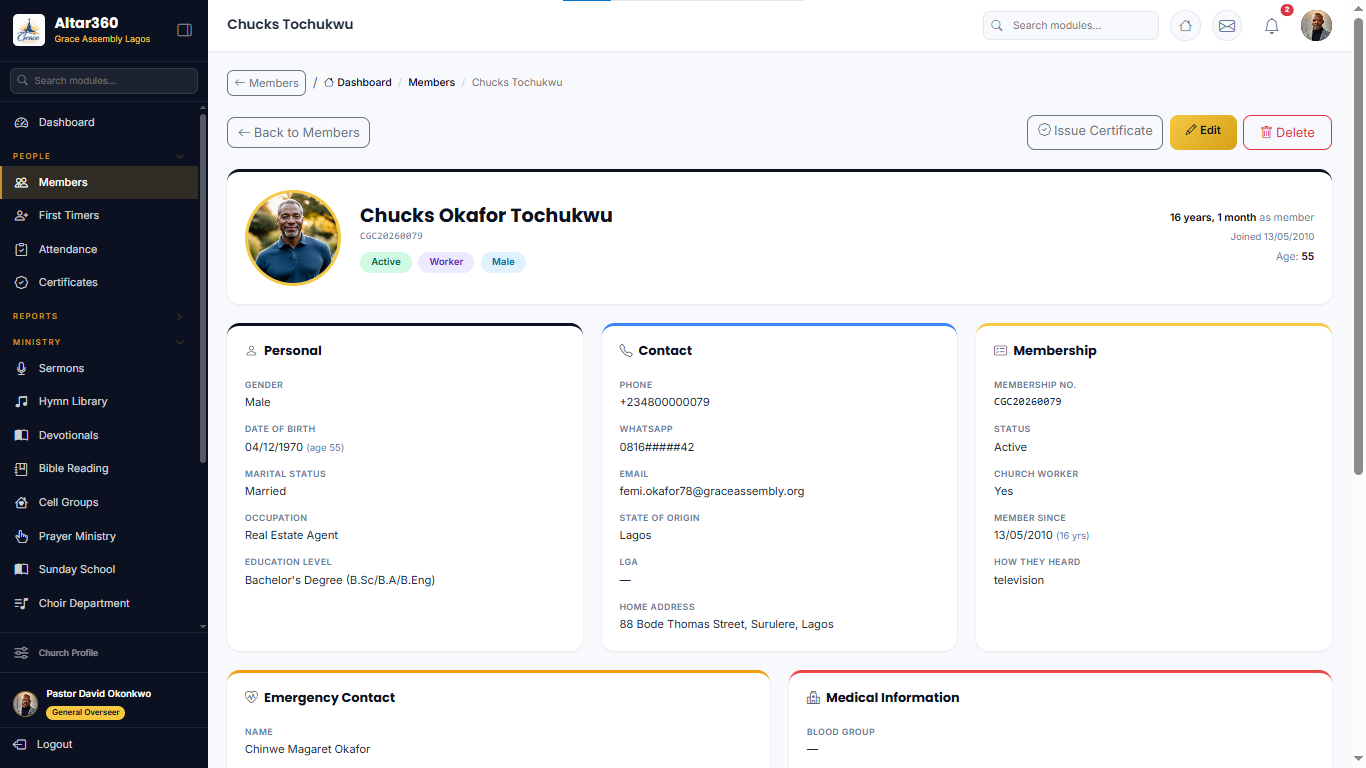This screenshot has height=768, width=1366.
Task: Click email femi.okafor78@graceassembly.org
Action: tap(712, 491)
